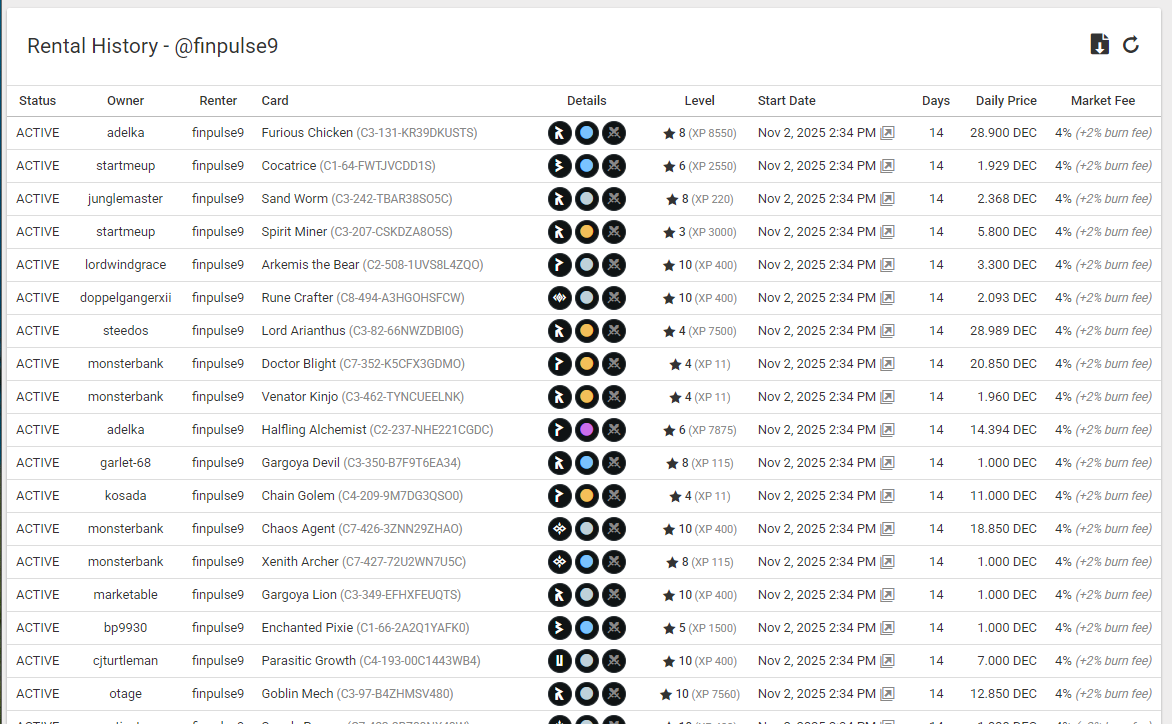
Task: Click crossed-swords icon in Sand Worm row
Action: pyautogui.click(x=614, y=199)
